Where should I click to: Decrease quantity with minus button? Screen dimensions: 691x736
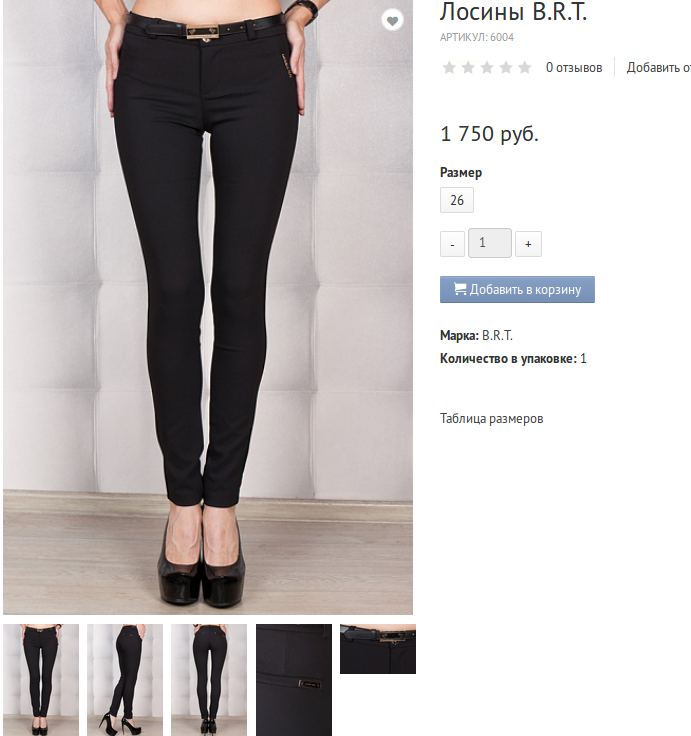pyautogui.click(x=452, y=244)
